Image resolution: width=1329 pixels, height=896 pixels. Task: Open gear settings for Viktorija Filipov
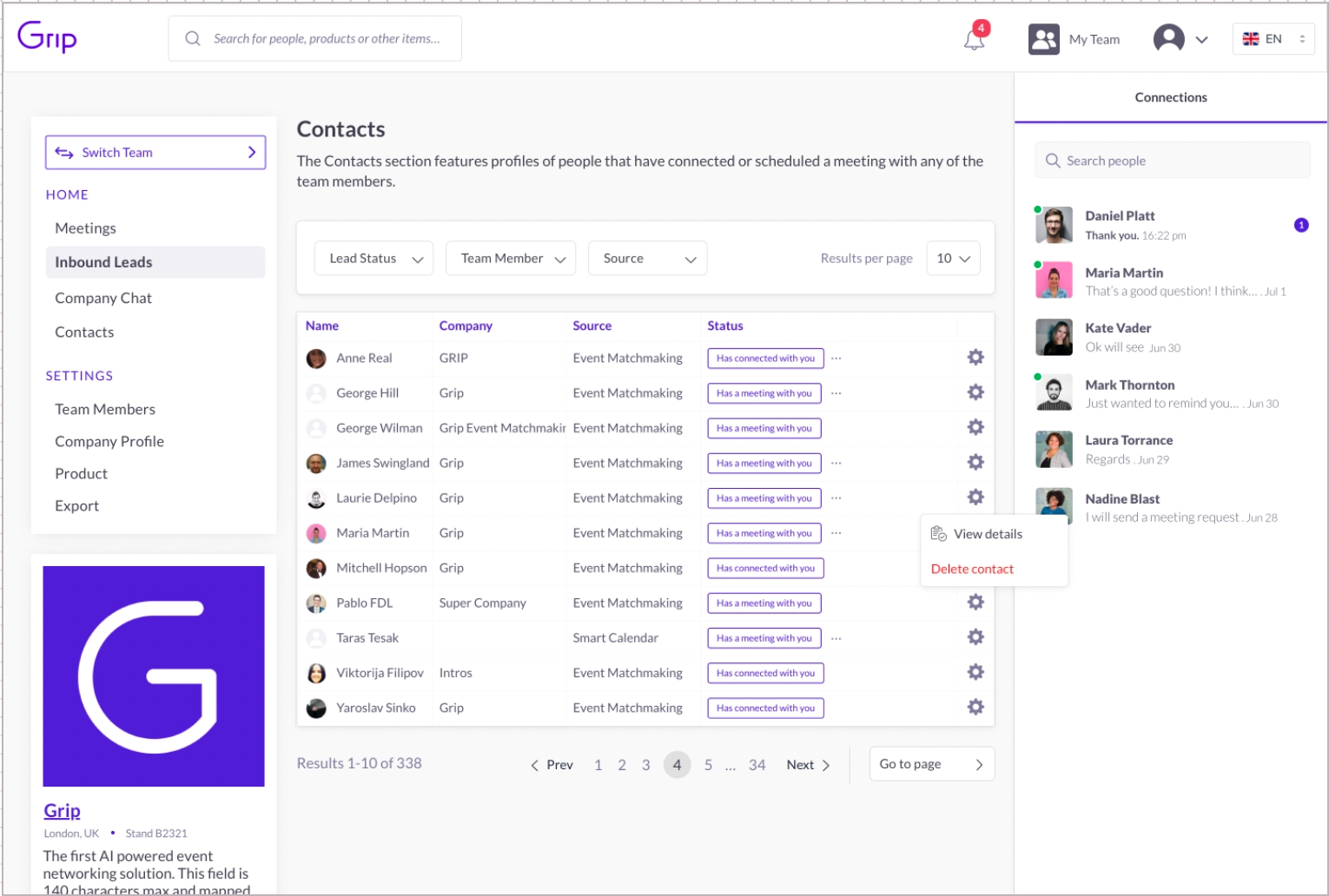(x=975, y=672)
